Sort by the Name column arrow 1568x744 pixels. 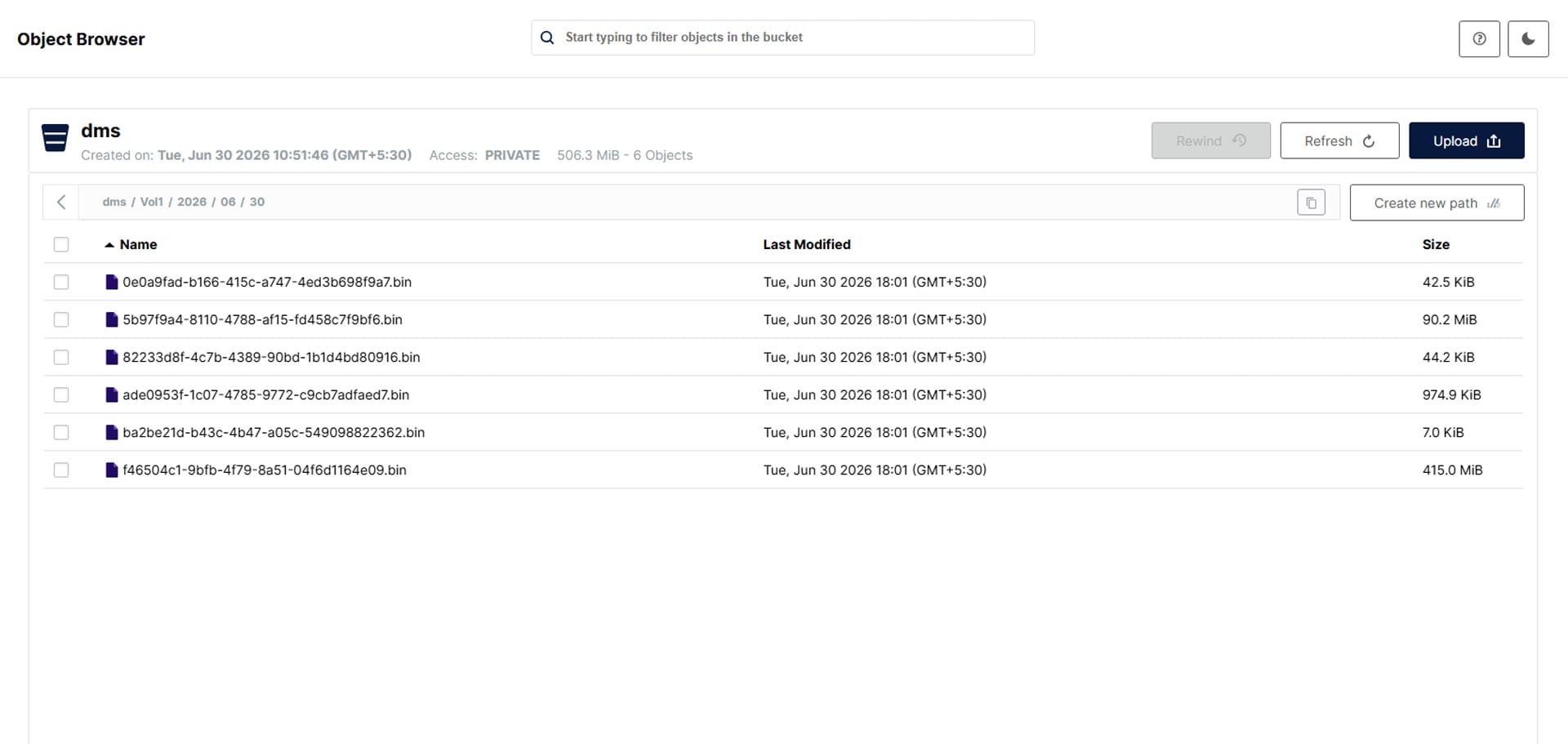[x=109, y=245]
